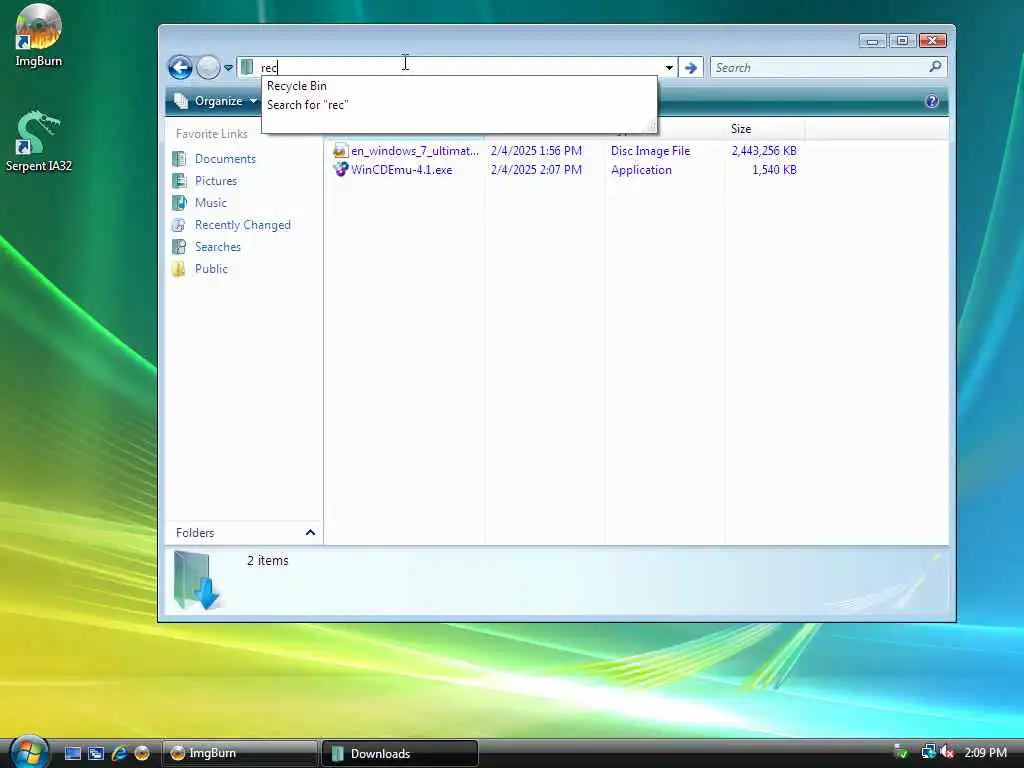1024x768 pixels.
Task: Click the Go arrow button
Action: pyautogui.click(x=690, y=67)
